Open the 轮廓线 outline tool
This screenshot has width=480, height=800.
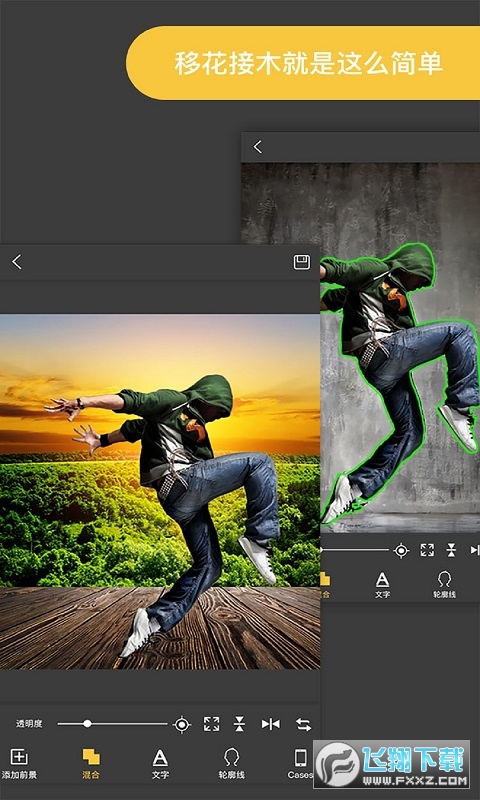(x=232, y=763)
